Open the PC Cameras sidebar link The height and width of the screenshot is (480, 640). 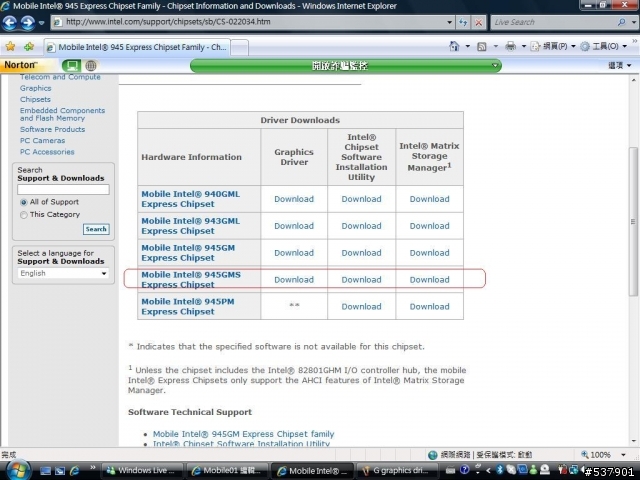click(x=42, y=140)
